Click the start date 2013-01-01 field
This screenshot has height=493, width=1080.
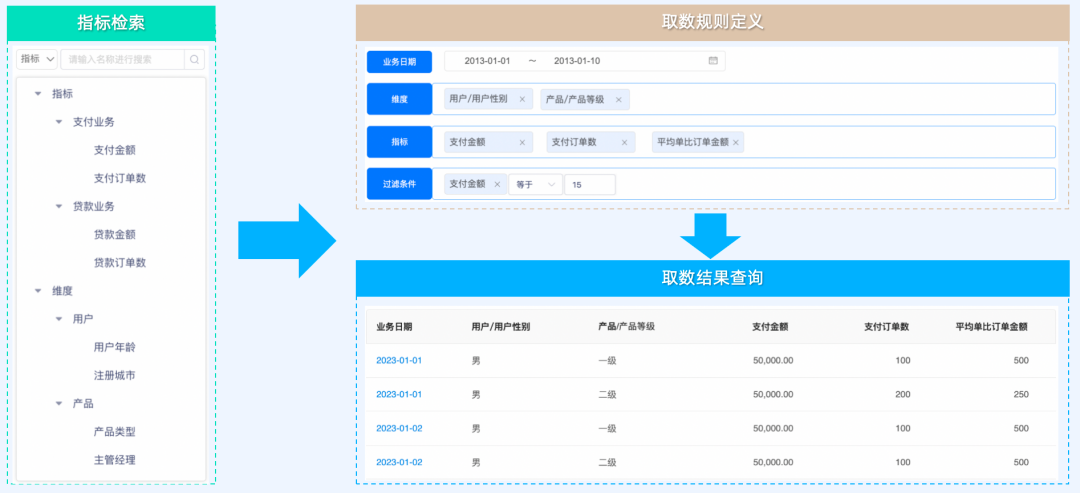click(487, 61)
